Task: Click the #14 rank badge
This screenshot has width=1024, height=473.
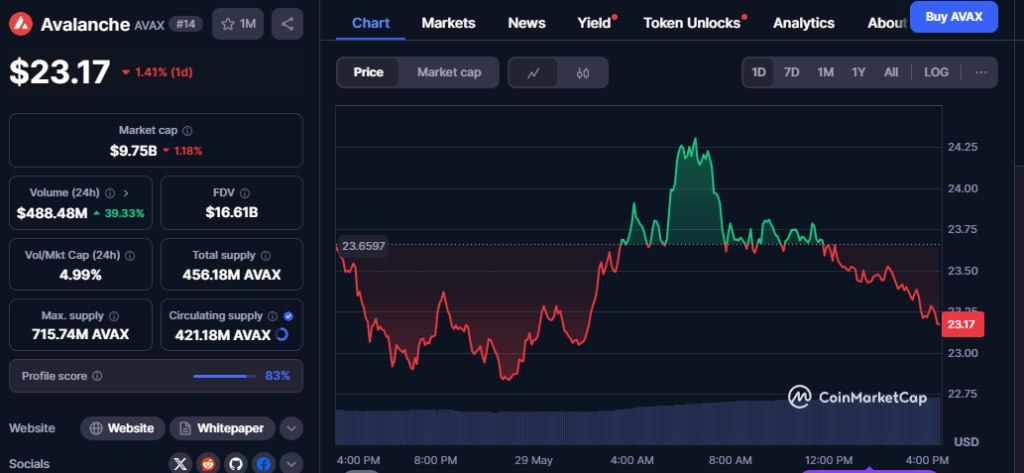Action: 185,24
